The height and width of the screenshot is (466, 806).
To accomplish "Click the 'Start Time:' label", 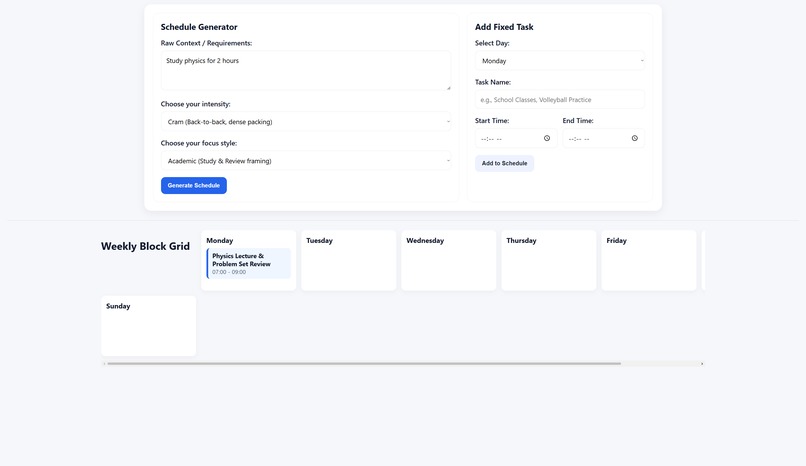I will (x=492, y=121).
